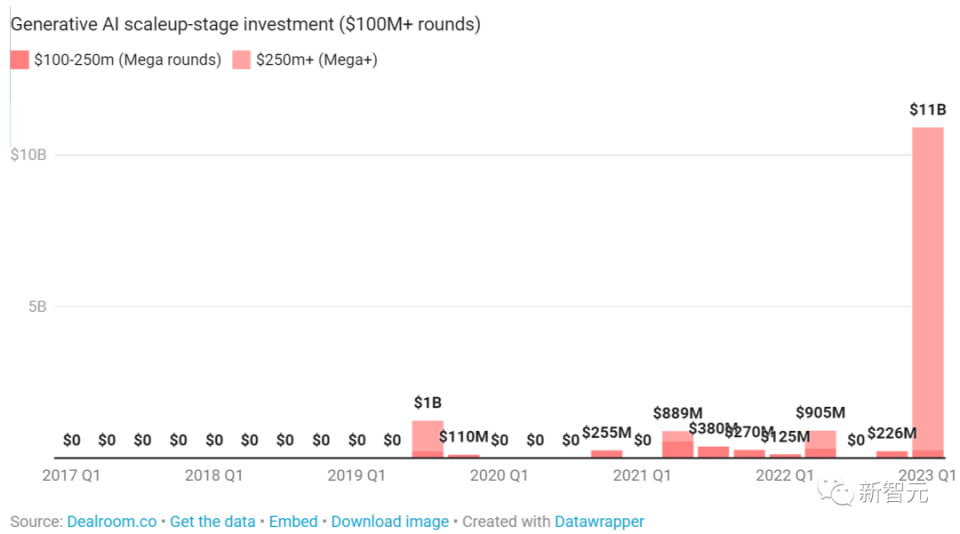Open the Datawrapper link

599,521
